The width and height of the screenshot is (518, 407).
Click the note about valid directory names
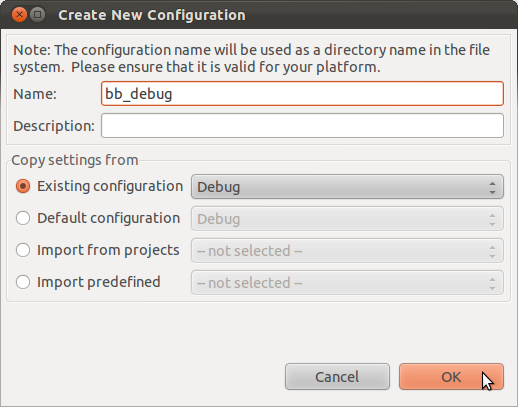point(252,58)
